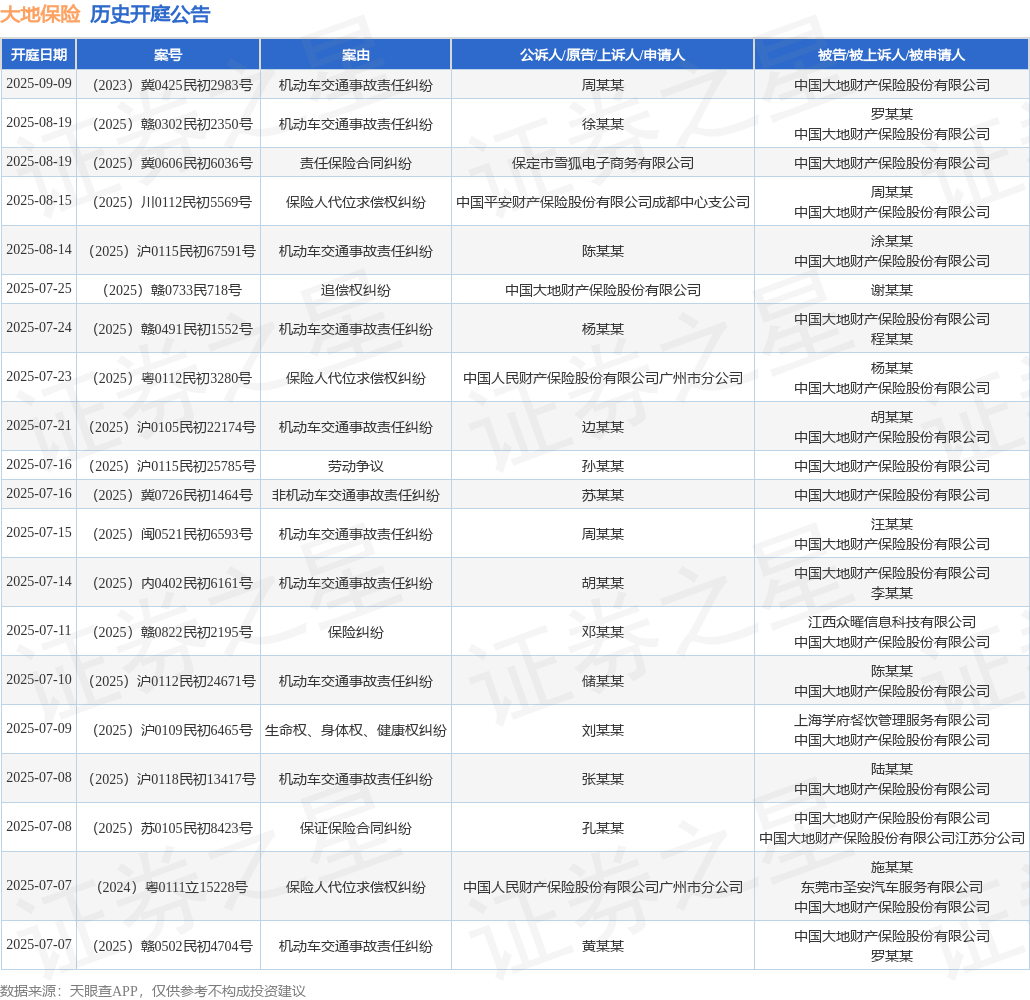Click case number (2025)赣0491民初1552号
This screenshot has width=1030, height=1000.
[168, 329]
